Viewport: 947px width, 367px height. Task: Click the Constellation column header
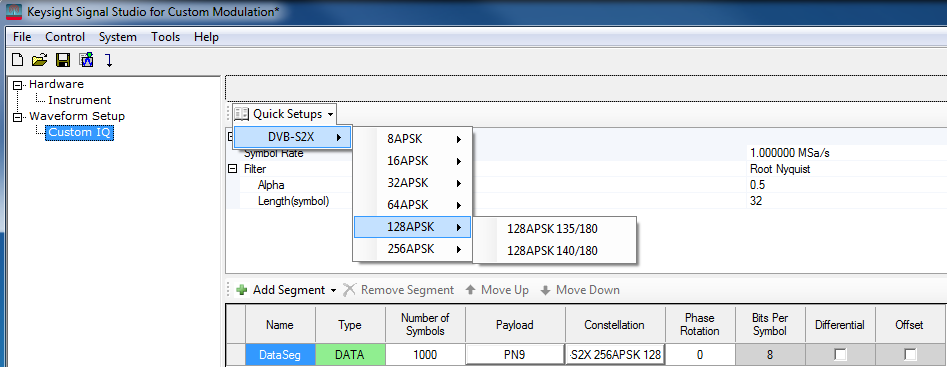coord(615,325)
